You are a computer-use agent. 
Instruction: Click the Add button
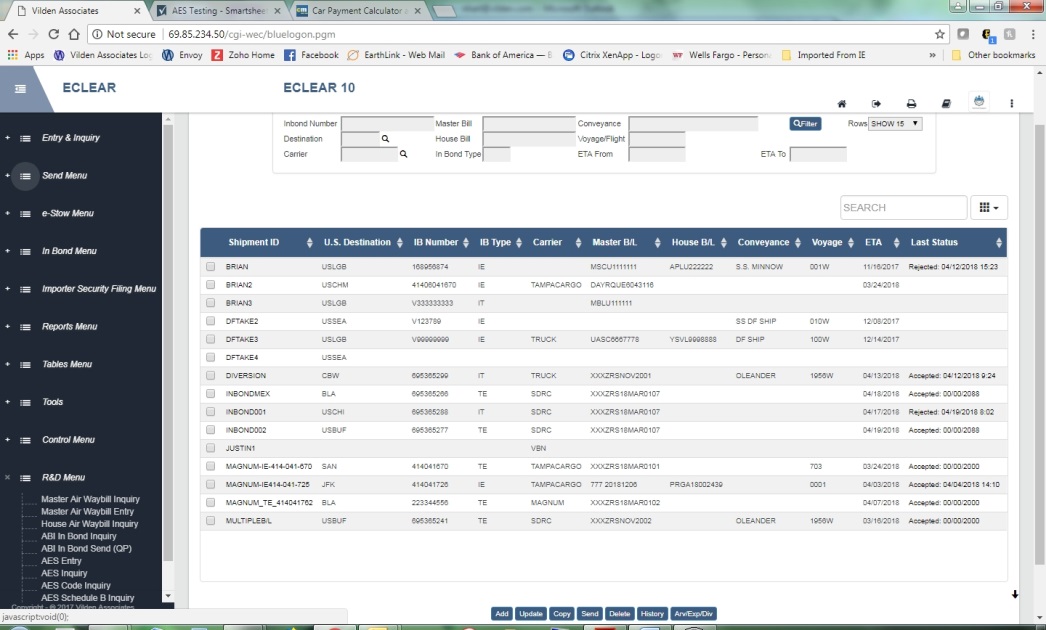pos(502,614)
